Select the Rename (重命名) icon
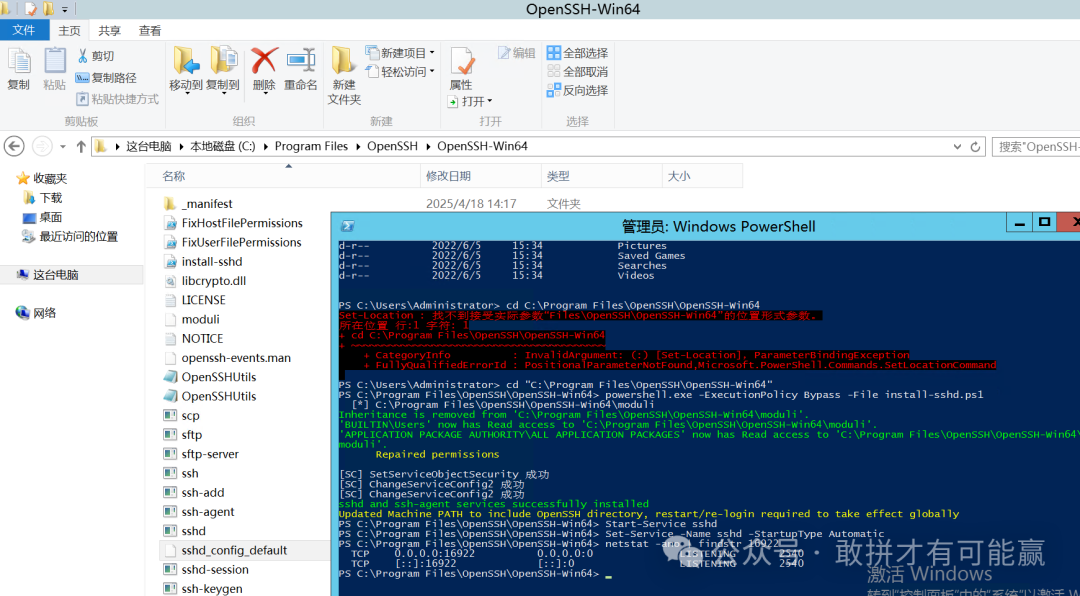Image resolution: width=1080 pixels, height=596 pixels. tap(300, 62)
